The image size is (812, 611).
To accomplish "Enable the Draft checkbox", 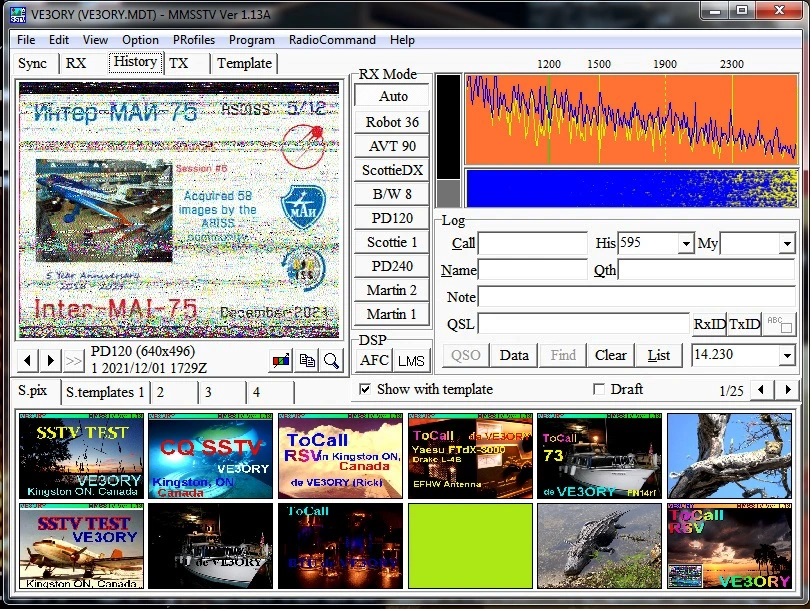I will pyautogui.click(x=600, y=389).
